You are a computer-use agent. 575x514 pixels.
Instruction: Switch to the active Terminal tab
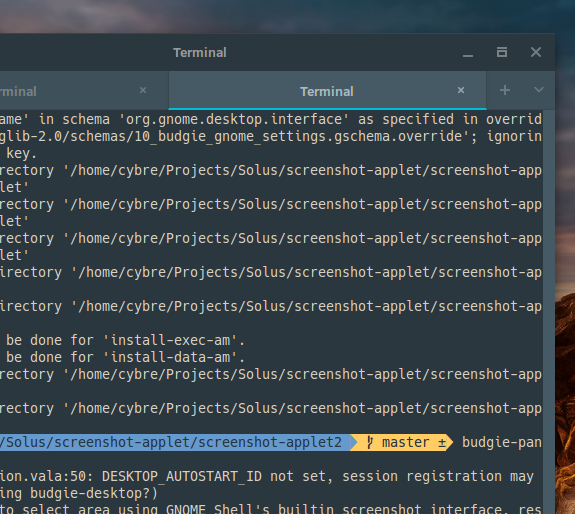327,91
